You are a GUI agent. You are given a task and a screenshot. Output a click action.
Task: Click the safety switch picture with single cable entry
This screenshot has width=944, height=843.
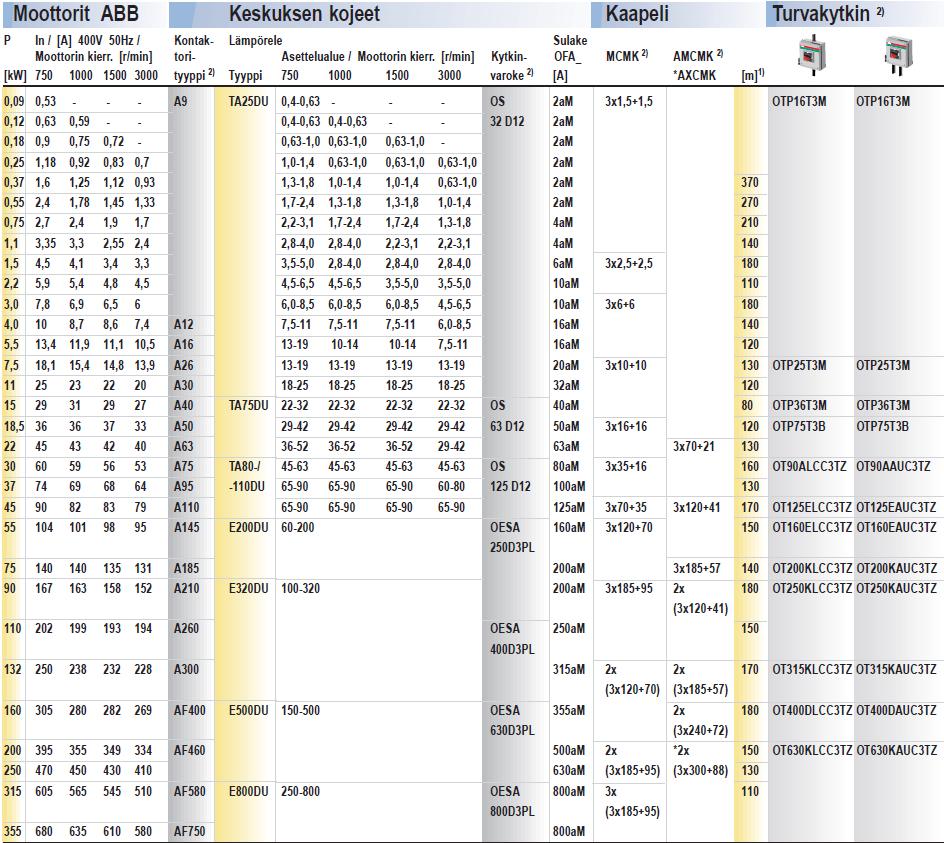812,57
